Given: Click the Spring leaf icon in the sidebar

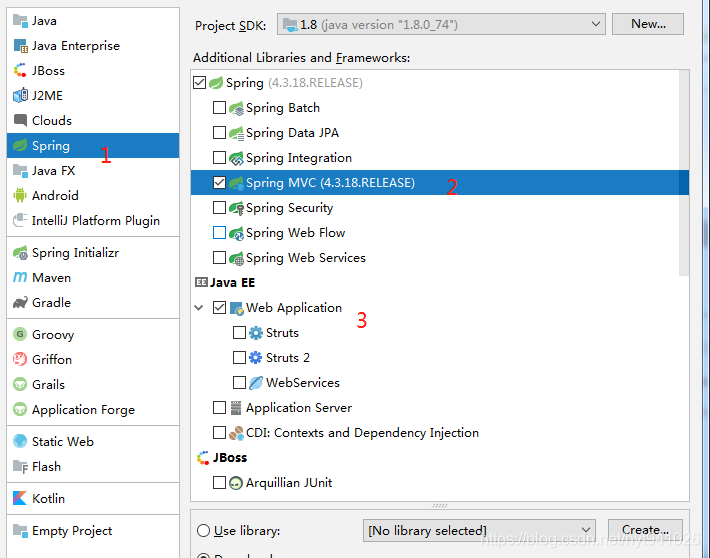Looking at the screenshot, I should [20, 145].
